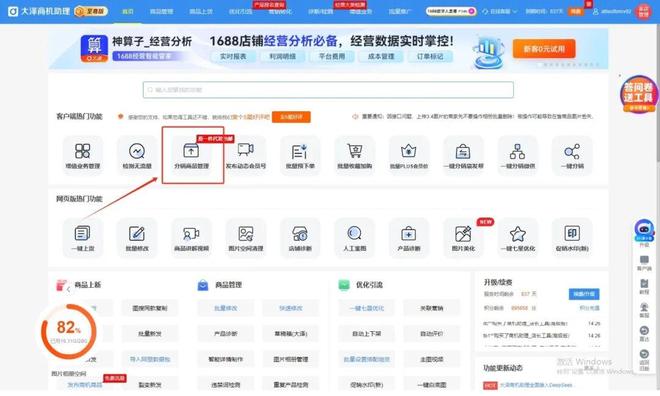
Task: Open the 一键七星优化 star icon tile
Action: [517, 238]
